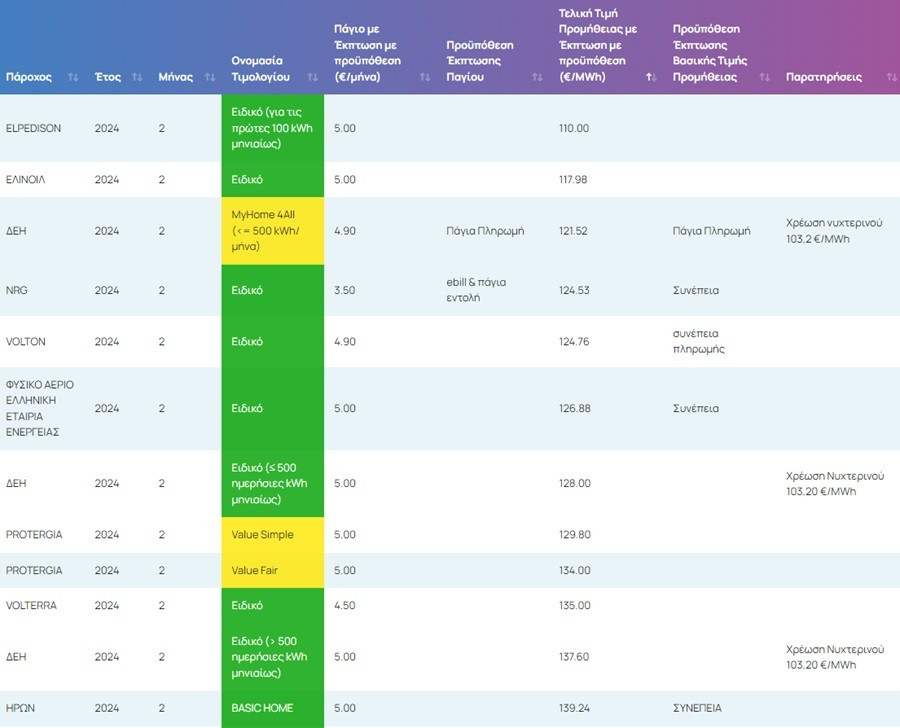
Task: Select 'Πάγια Πληρωμή' under Προϋπόθεση Έκπτωσης Παγίου
Action: point(485,231)
